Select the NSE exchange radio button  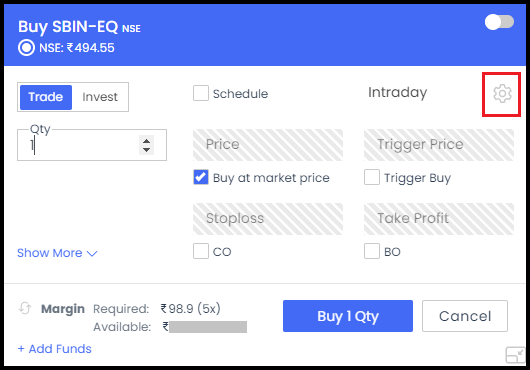click(26, 48)
